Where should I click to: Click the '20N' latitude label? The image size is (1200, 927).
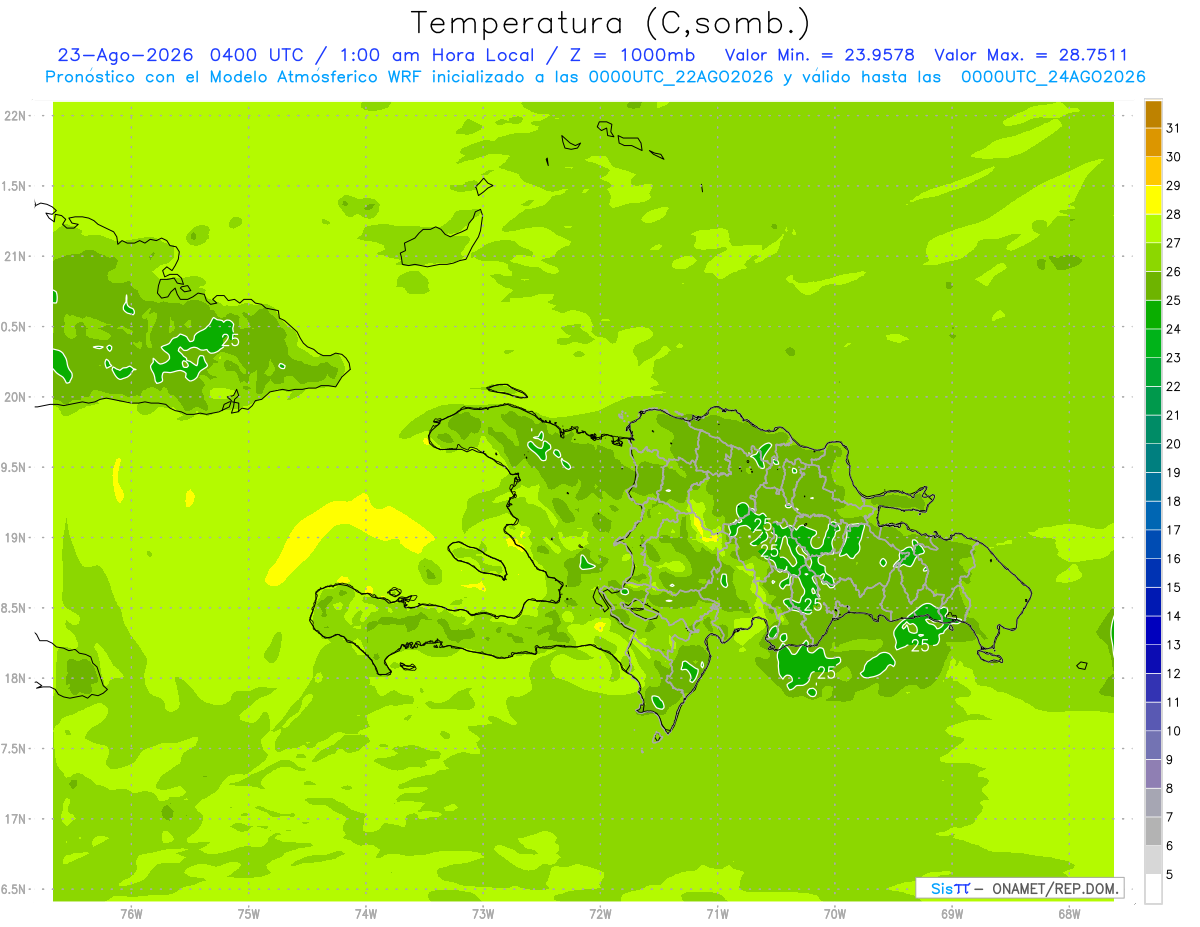coord(17,397)
